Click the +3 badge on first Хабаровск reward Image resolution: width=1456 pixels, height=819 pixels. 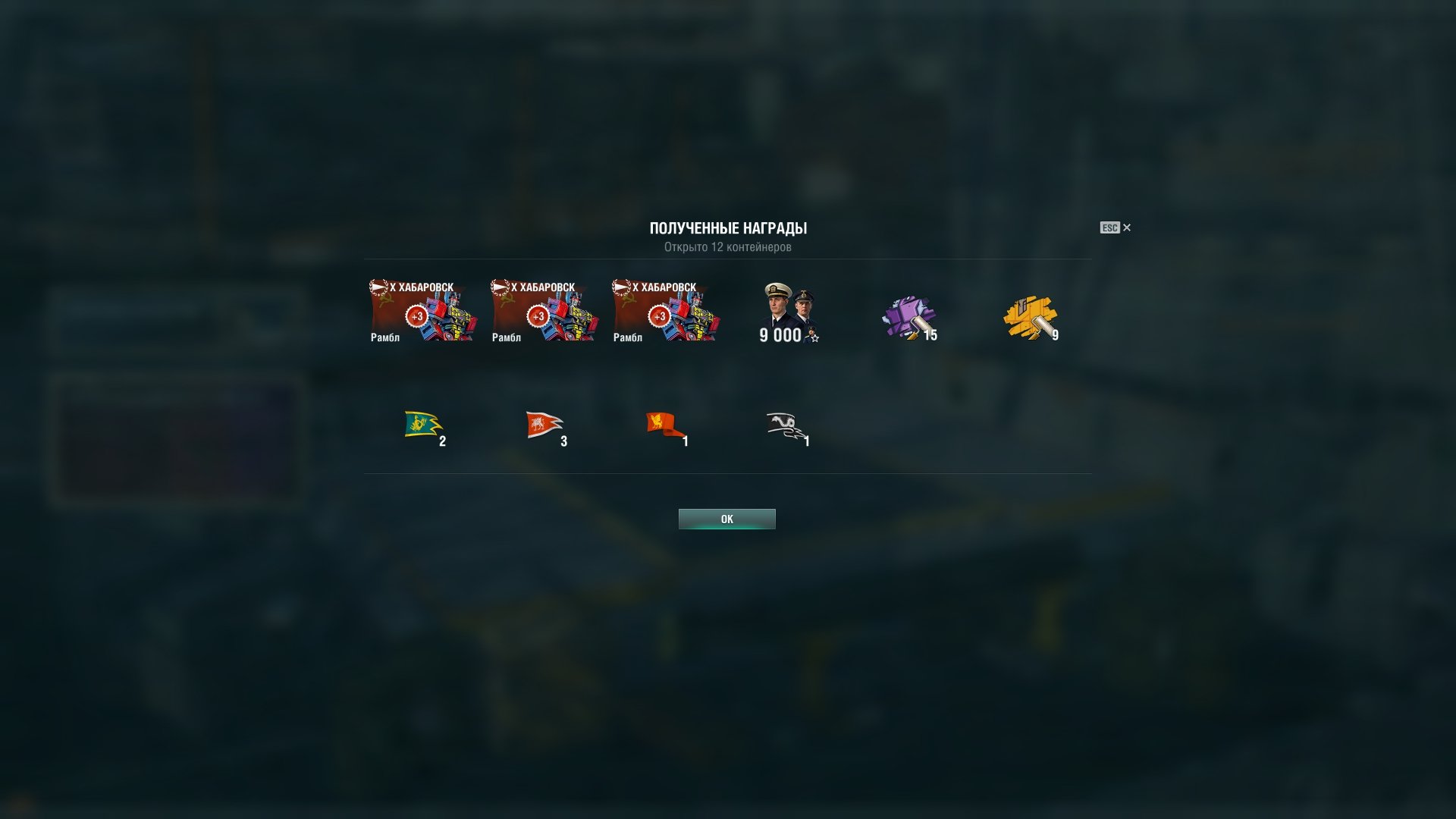416,316
